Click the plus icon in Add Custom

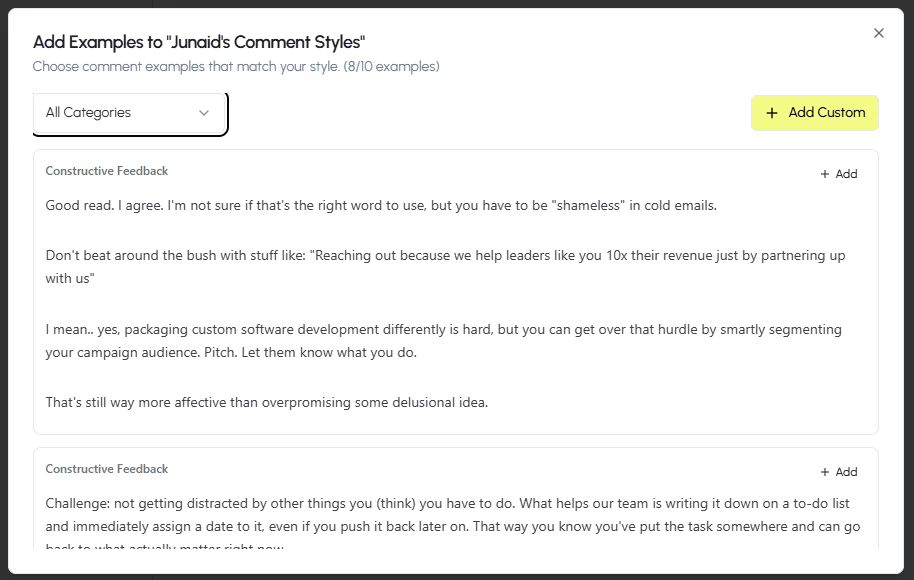coord(771,113)
